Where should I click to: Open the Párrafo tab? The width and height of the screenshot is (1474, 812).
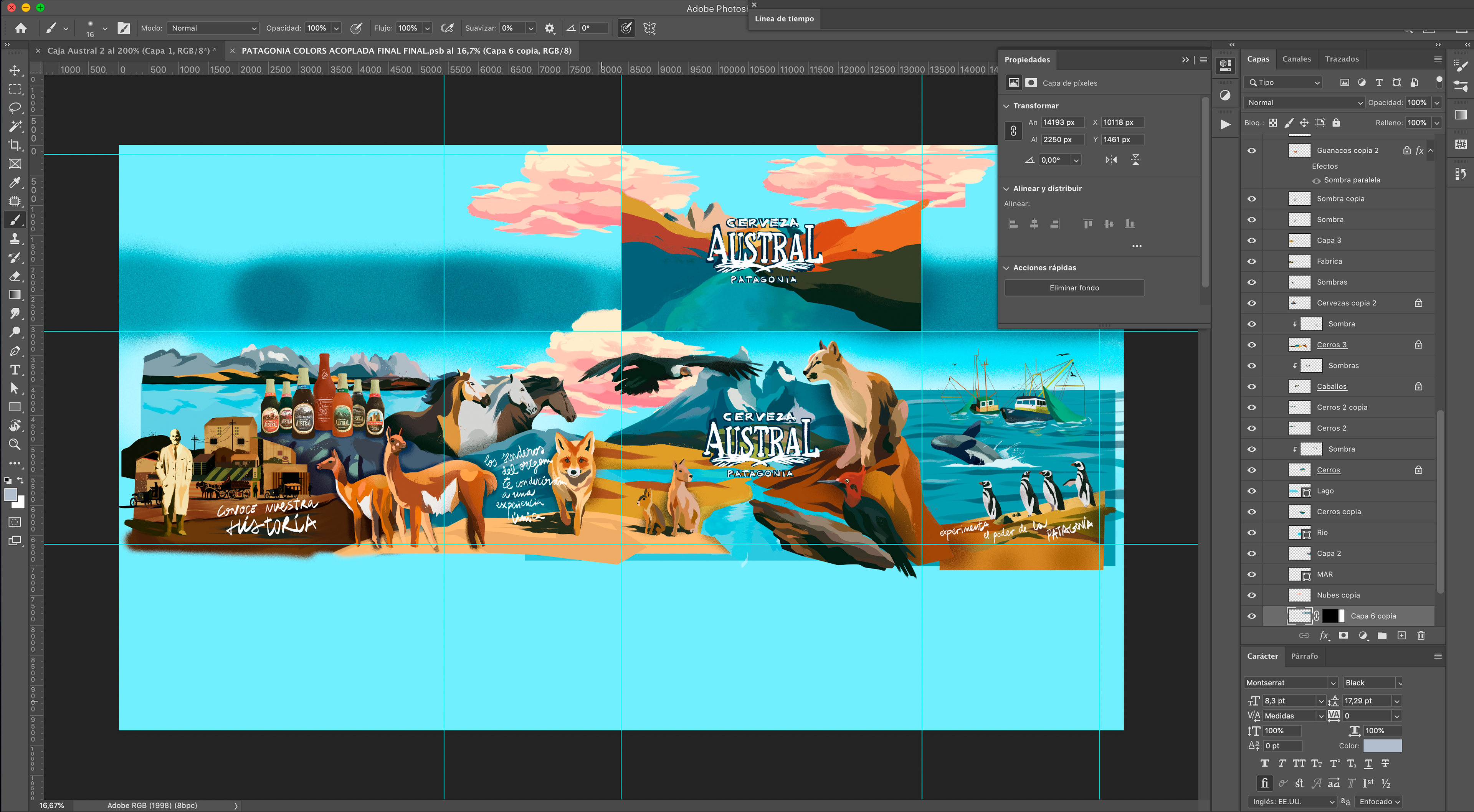pyautogui.click(x=1304, y=656)
